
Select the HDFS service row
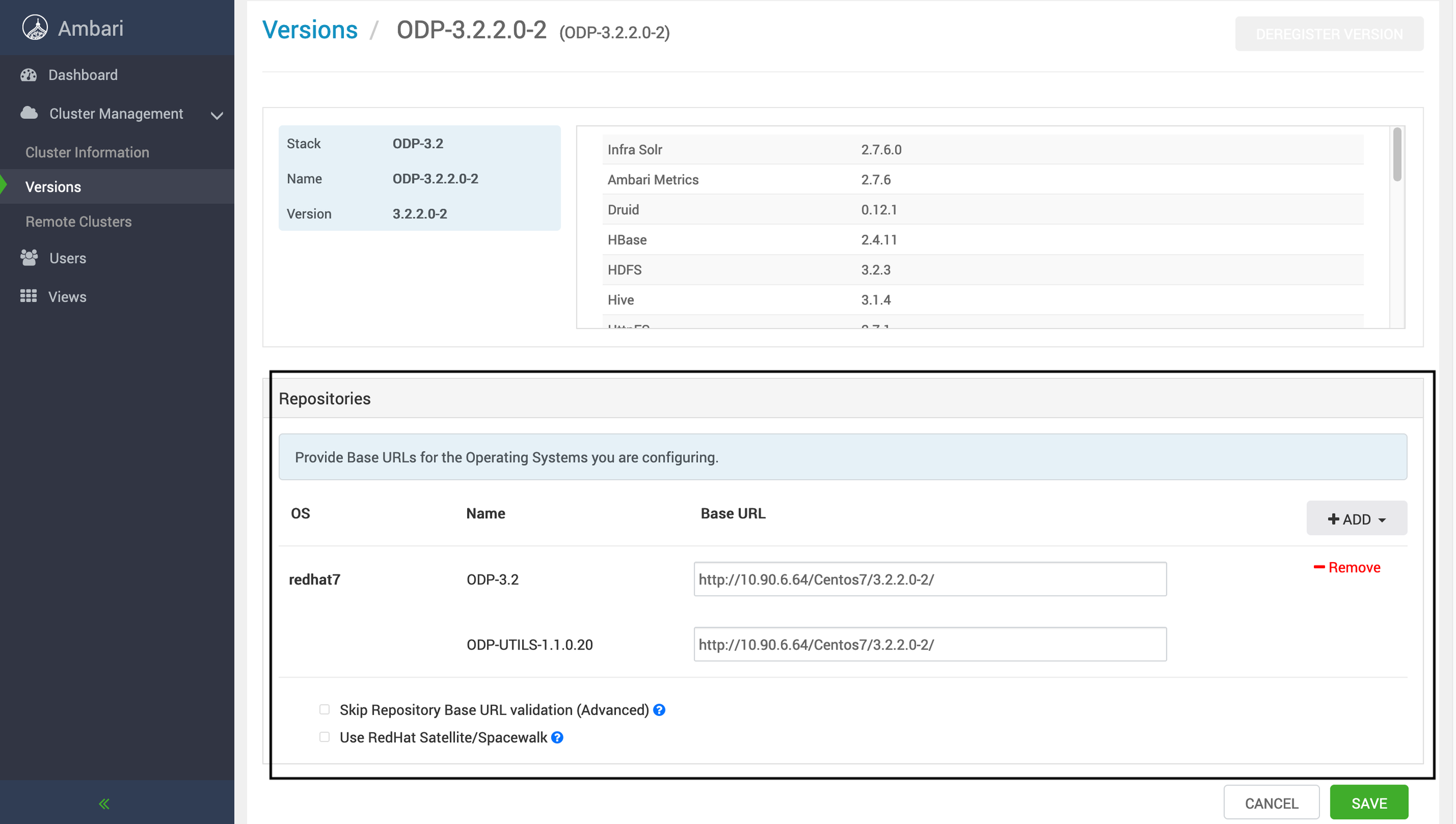[x=983, y=270]
